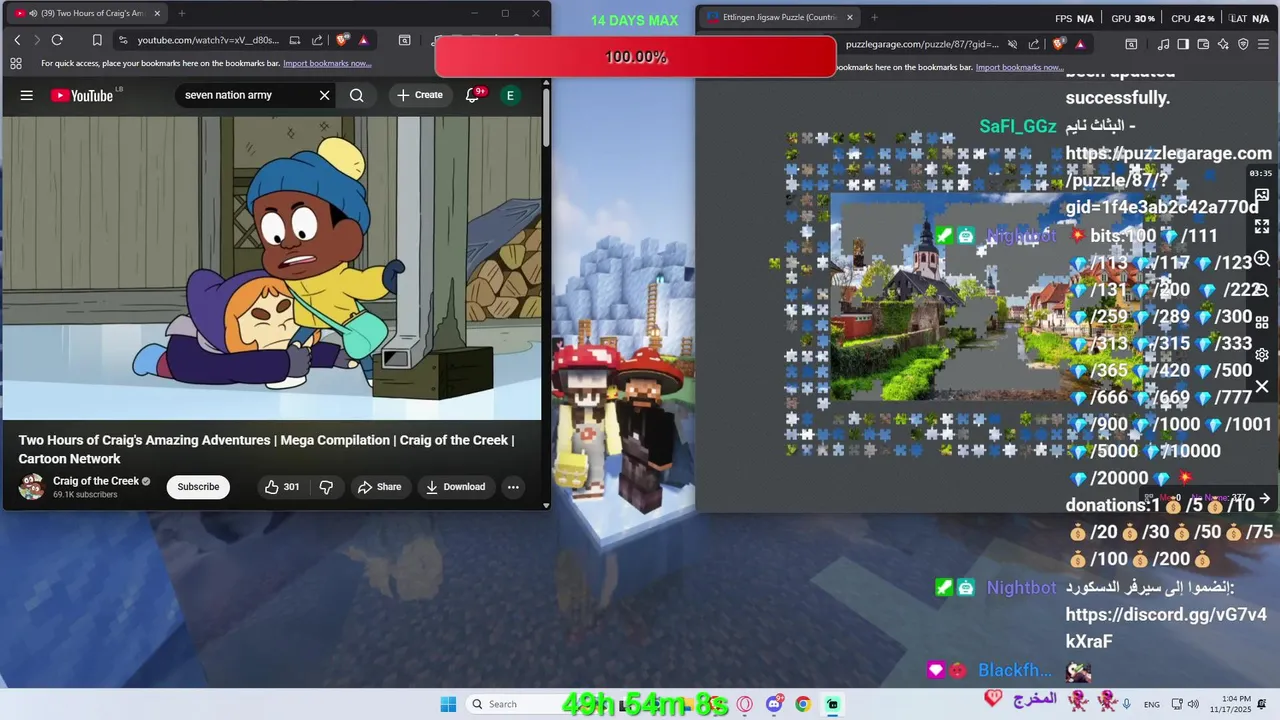
Task: Reload the YouTube page
Action: pyautogui.click(x=57, y=40)
